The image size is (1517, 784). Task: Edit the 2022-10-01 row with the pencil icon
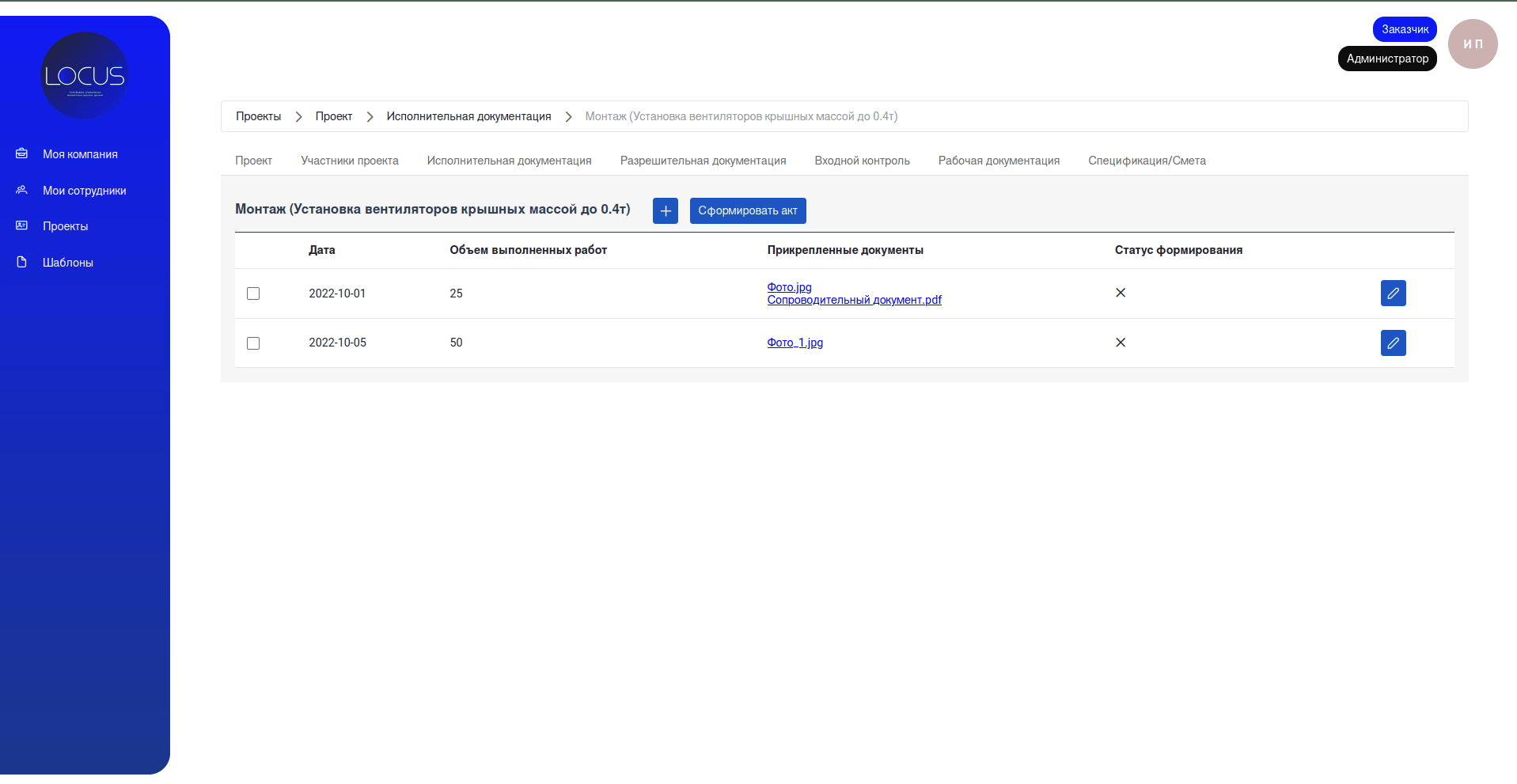click(1393, 293)
